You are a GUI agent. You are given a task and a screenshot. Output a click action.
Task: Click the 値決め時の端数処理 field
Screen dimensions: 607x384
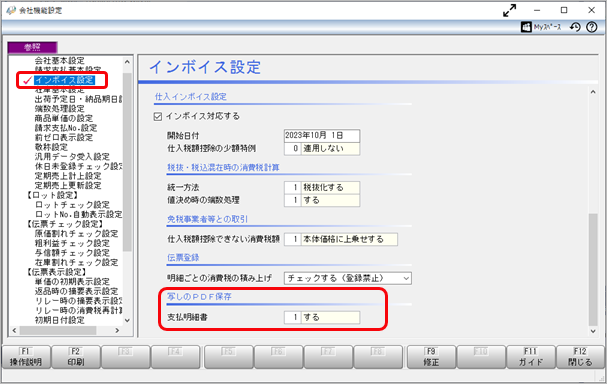coord(322,200)
